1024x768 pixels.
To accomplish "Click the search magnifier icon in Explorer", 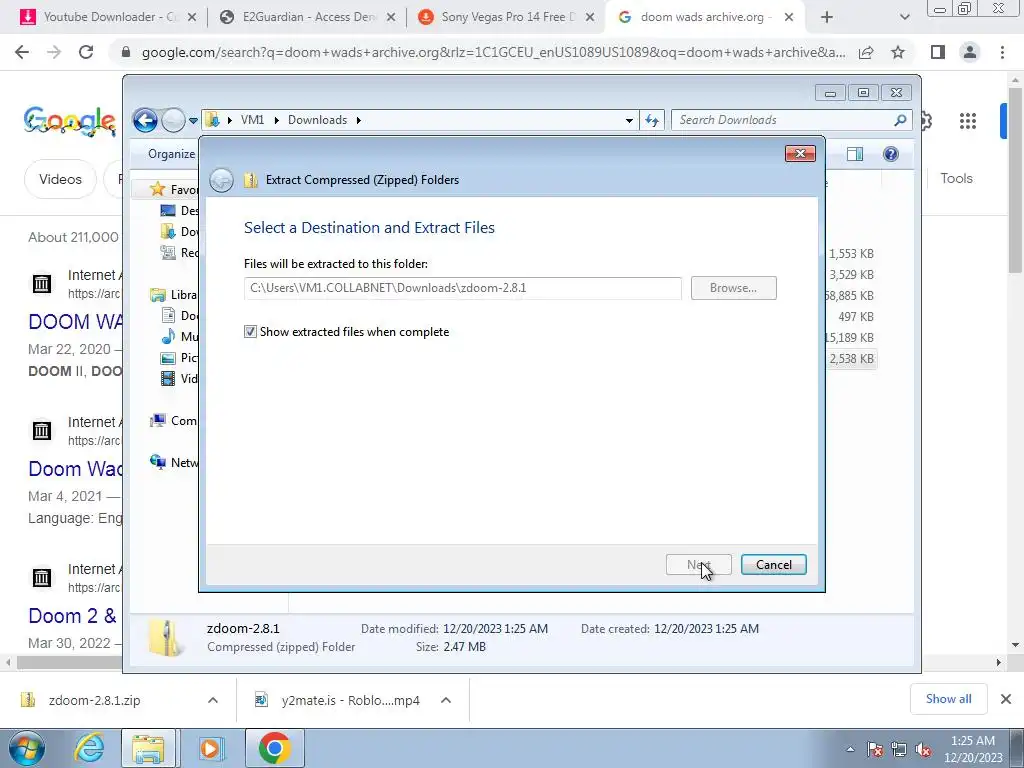I will 900,120.
